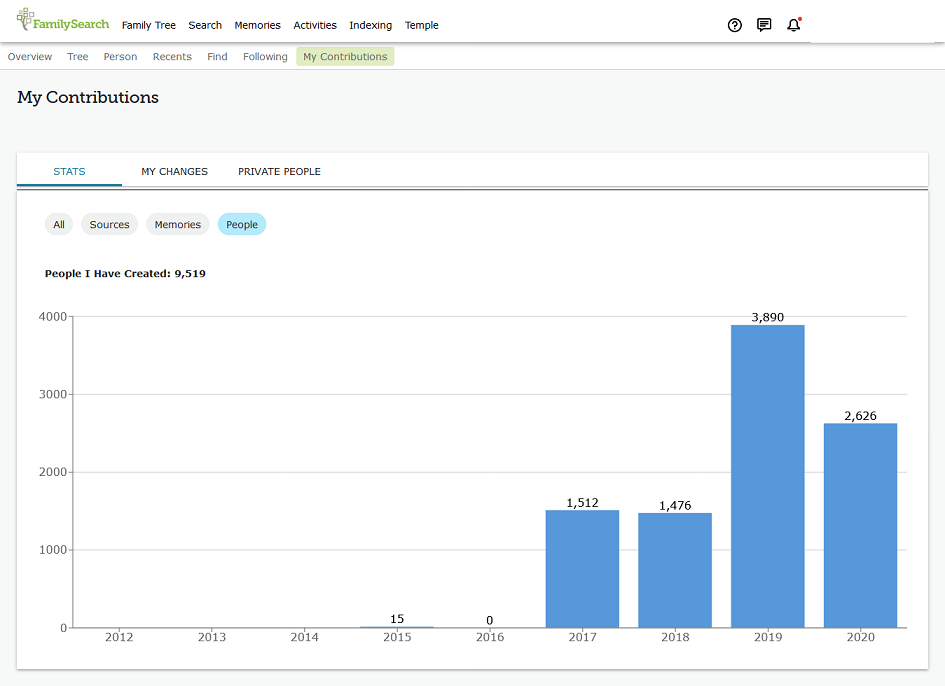Screen dimensions: 945x686
Task: Open the Memories top navigation menu
Action: [x=257, y=25]
